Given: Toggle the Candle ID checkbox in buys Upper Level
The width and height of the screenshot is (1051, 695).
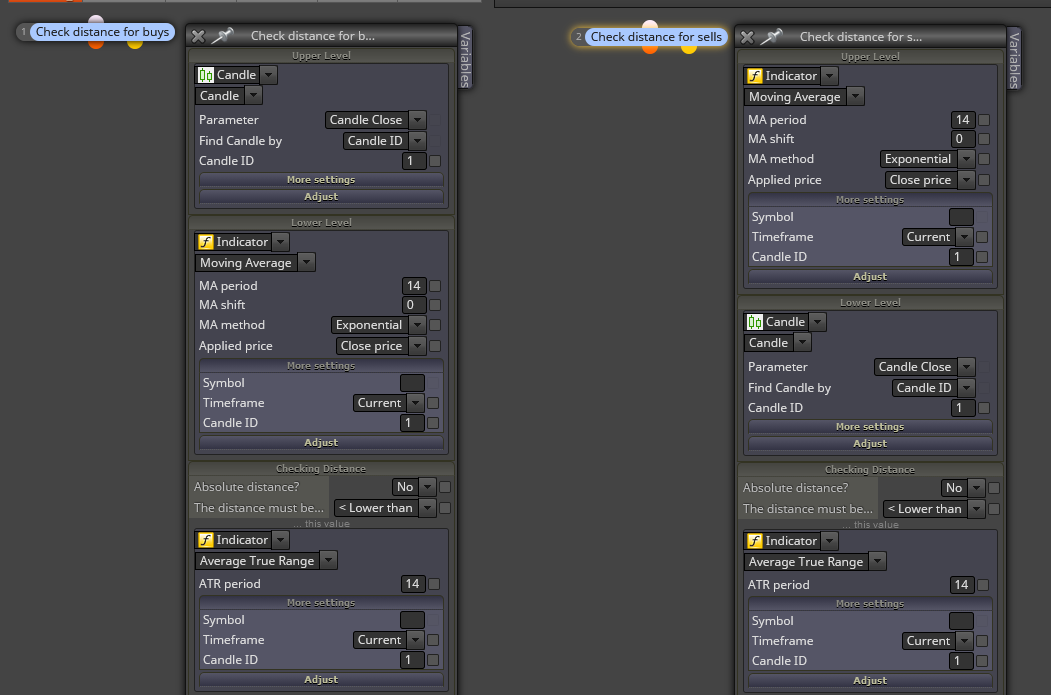Looking at the screenshot, I should [x=435, y=161].
